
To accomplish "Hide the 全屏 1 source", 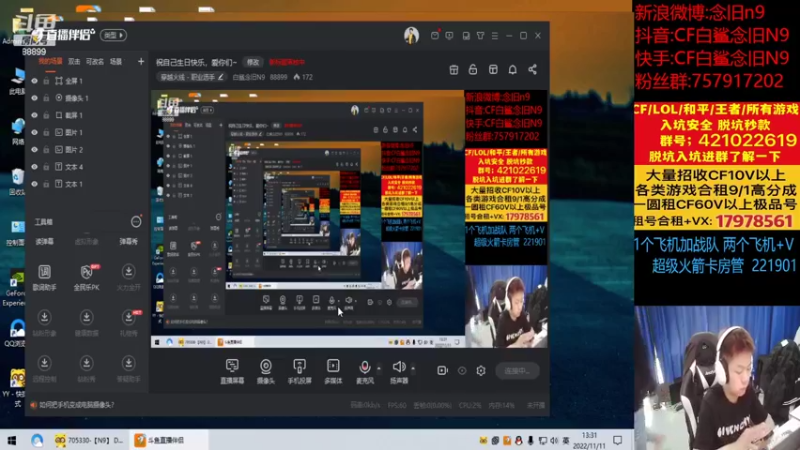I will (34, 81).
